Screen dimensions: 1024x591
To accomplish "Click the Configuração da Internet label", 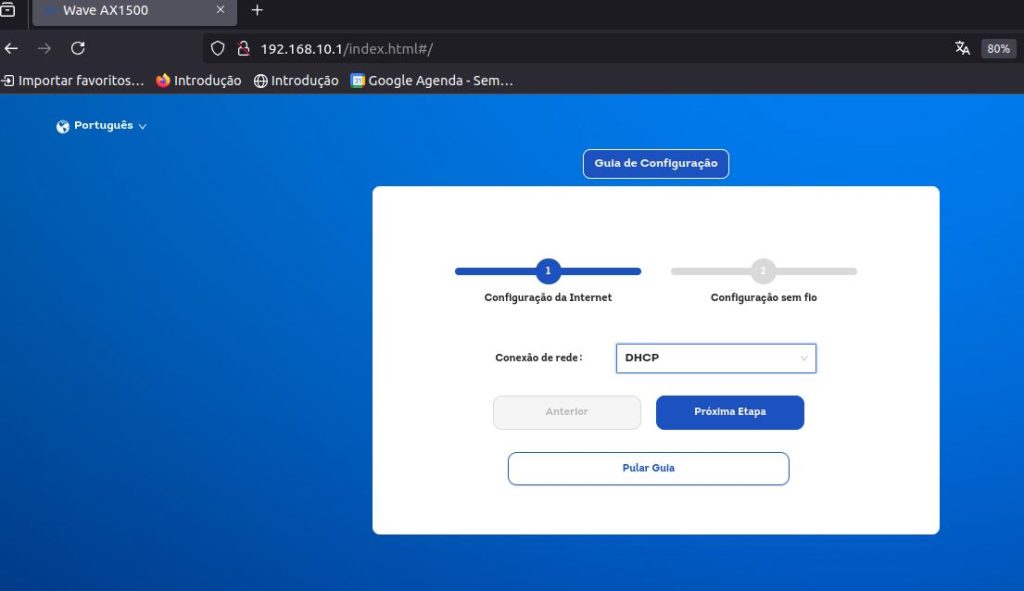I will click(x=548, y=297).
